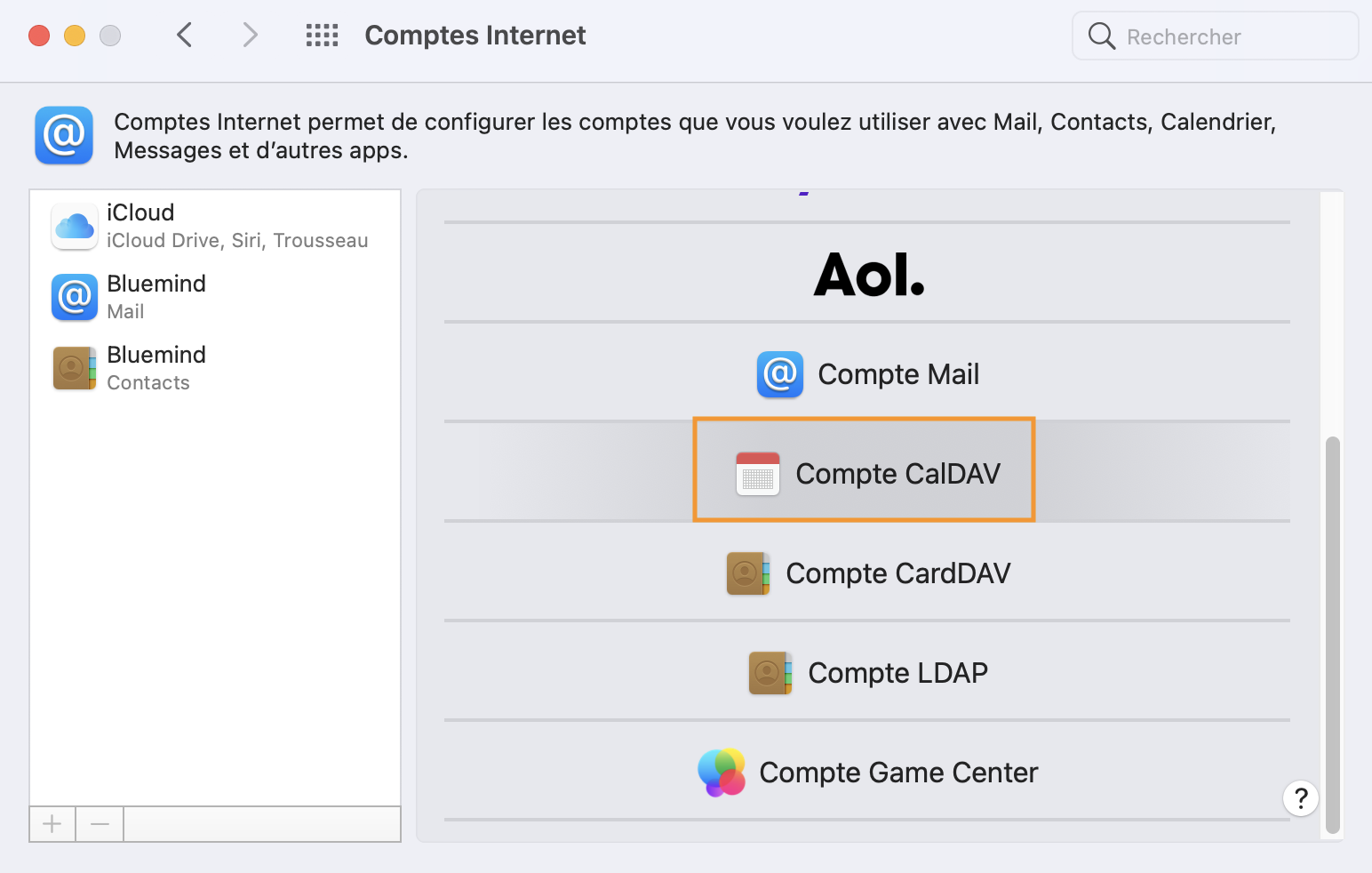1372x873 pixels.
Task: Click the Compte Mail @ icon
Action: pyautogui.click(x=779, y=374)
